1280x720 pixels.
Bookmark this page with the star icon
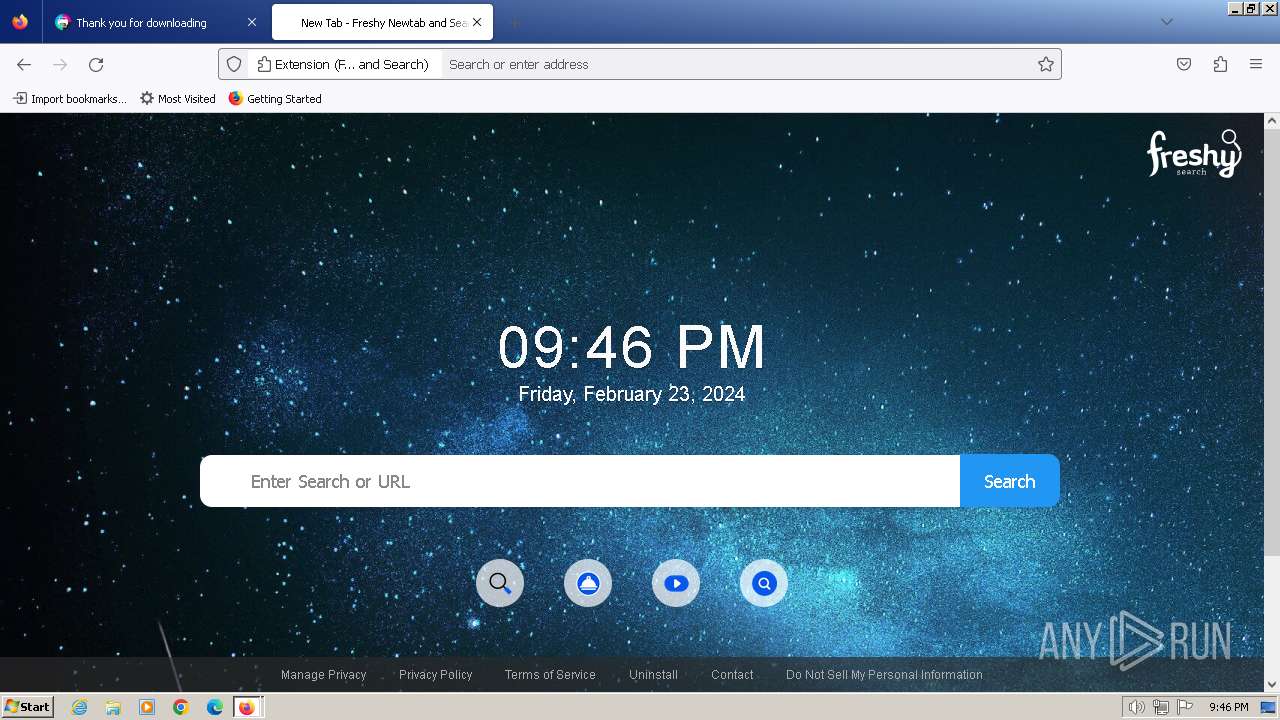tap(1046, 64)
